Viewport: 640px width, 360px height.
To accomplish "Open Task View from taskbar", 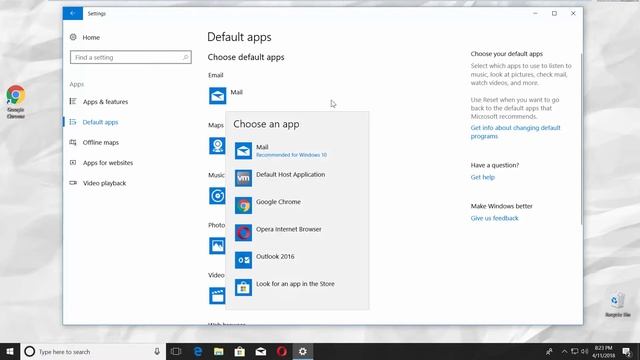I will tap(176, 351).
